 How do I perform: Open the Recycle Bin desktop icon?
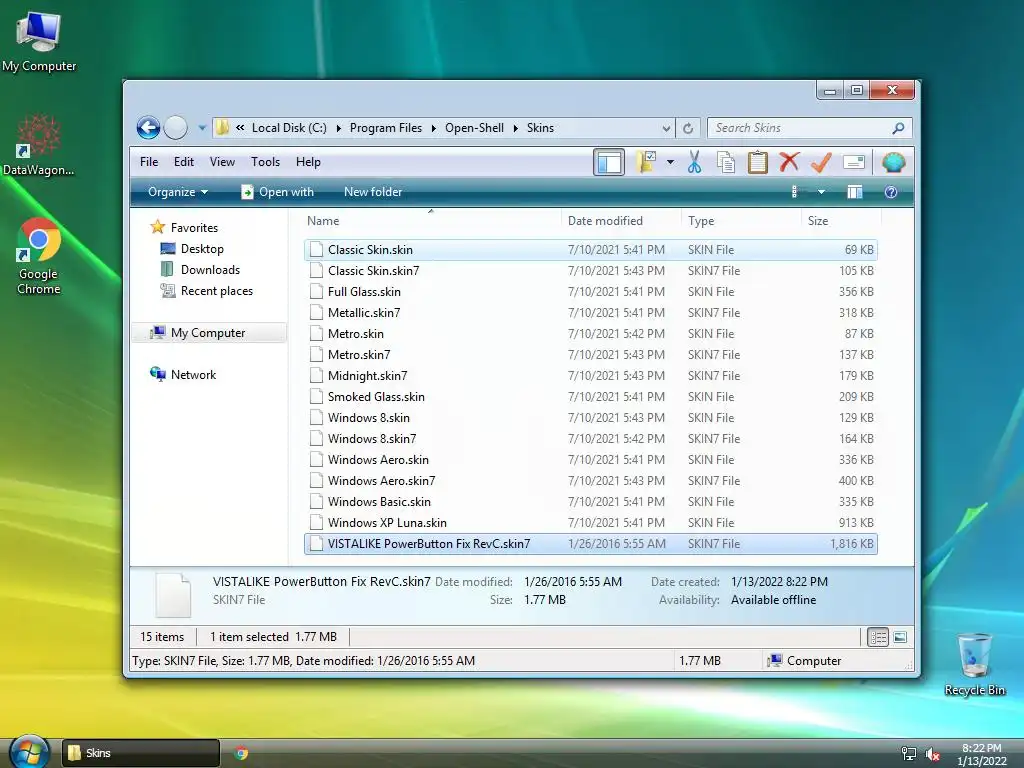[x=974, y=665]
